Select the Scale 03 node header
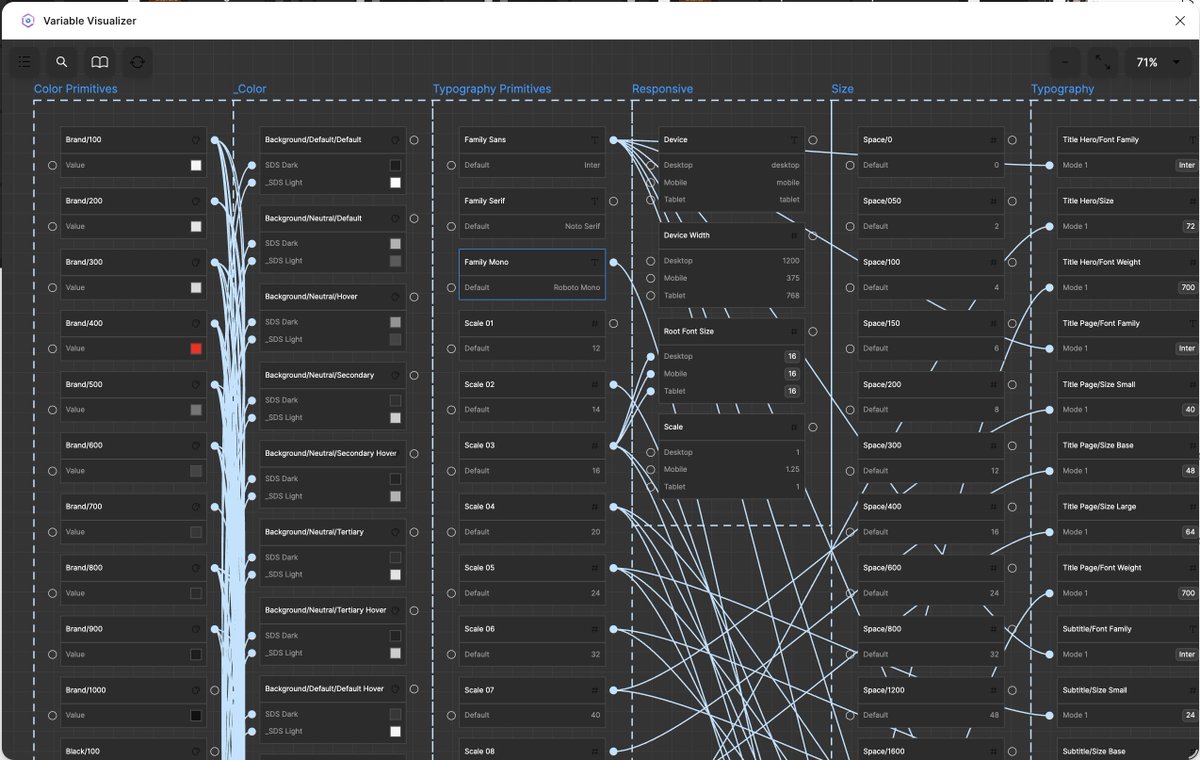This screenshot has height=760, width=1200. coord(532,446)
